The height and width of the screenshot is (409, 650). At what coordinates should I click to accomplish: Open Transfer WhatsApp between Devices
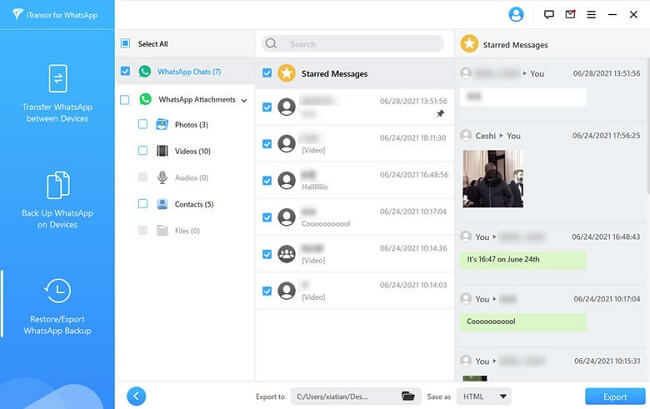pyautogui.click(x=57, y=94)
